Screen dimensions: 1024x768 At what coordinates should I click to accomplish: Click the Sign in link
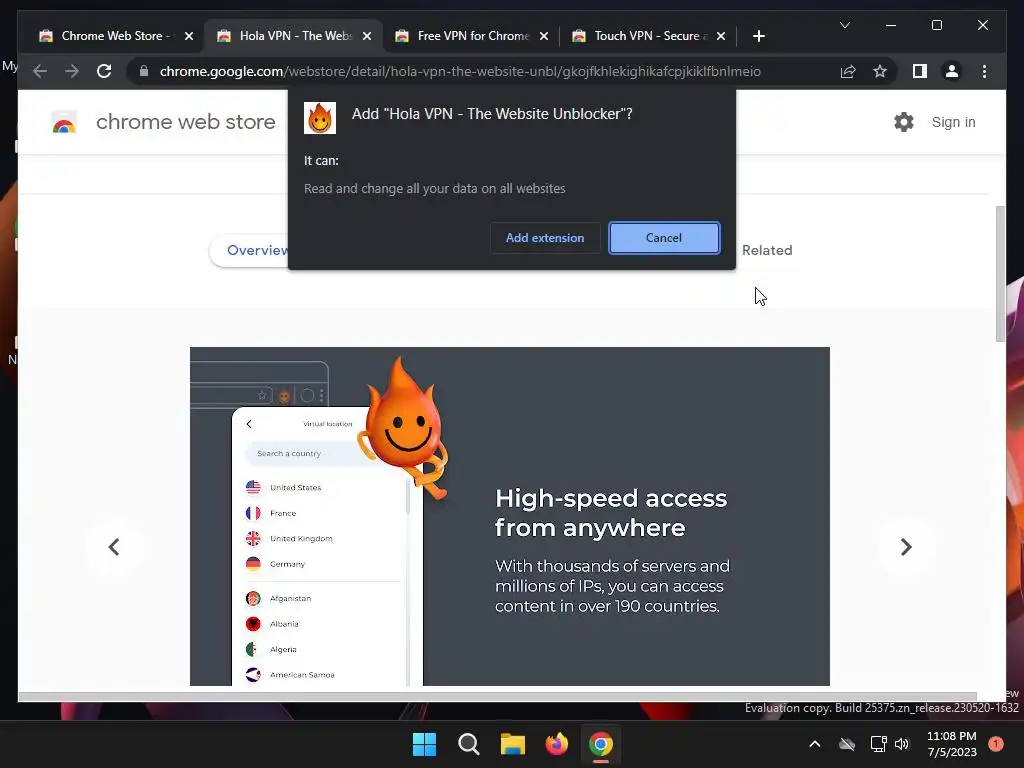point(953,122)
